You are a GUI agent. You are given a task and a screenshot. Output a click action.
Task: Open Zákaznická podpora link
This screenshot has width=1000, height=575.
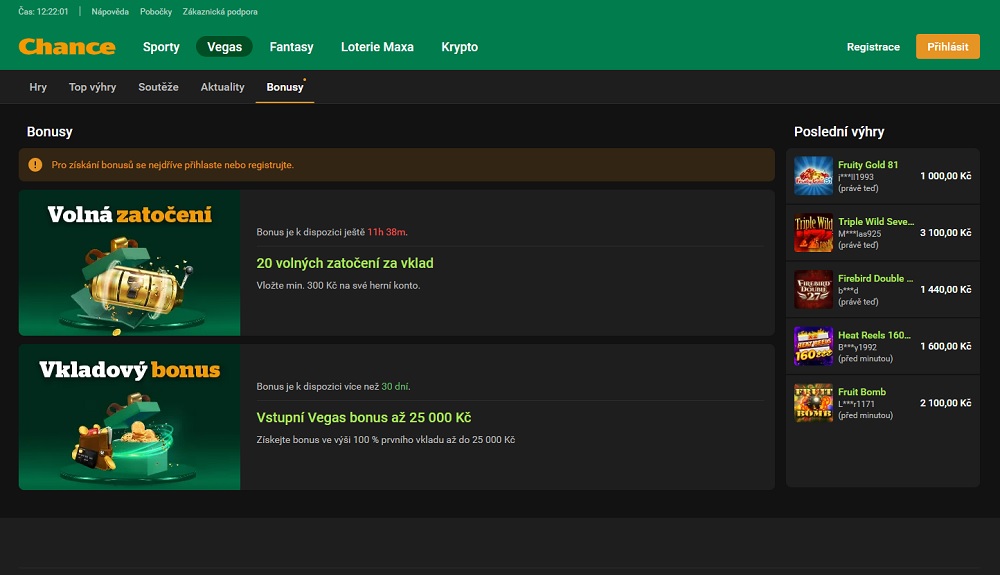pos(220,12)
